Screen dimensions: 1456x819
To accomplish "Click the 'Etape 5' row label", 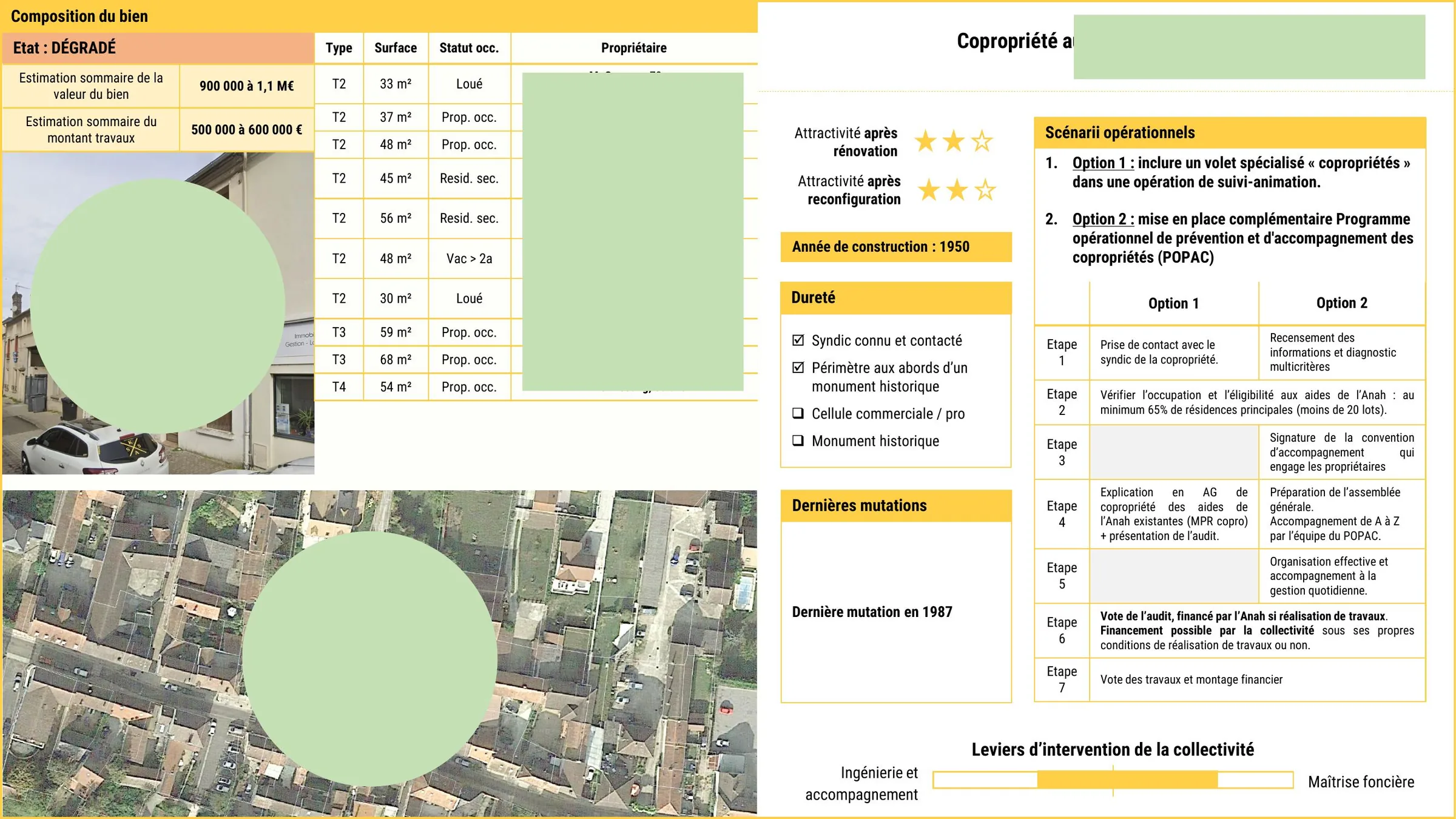I will (x=1062, y=576).
